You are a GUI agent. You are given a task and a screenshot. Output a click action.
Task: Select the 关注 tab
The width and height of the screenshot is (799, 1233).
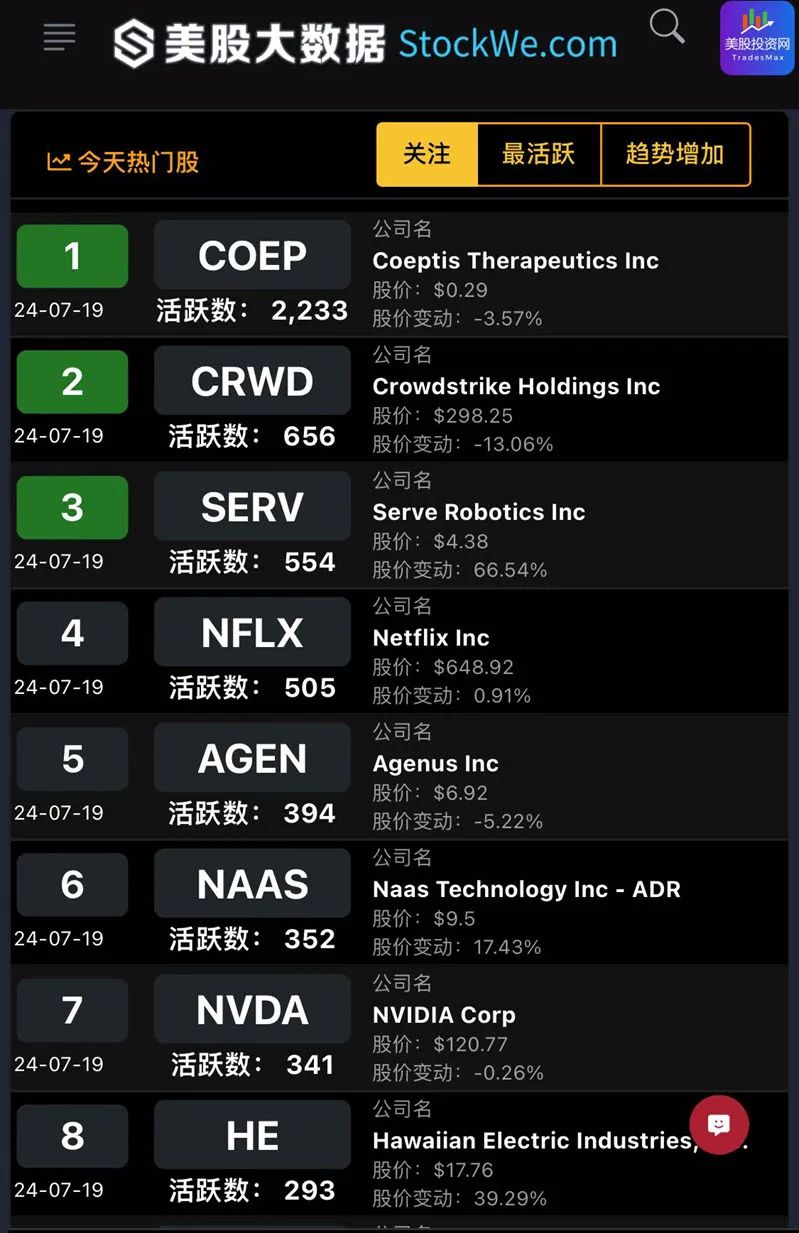[x=427, y=154]
